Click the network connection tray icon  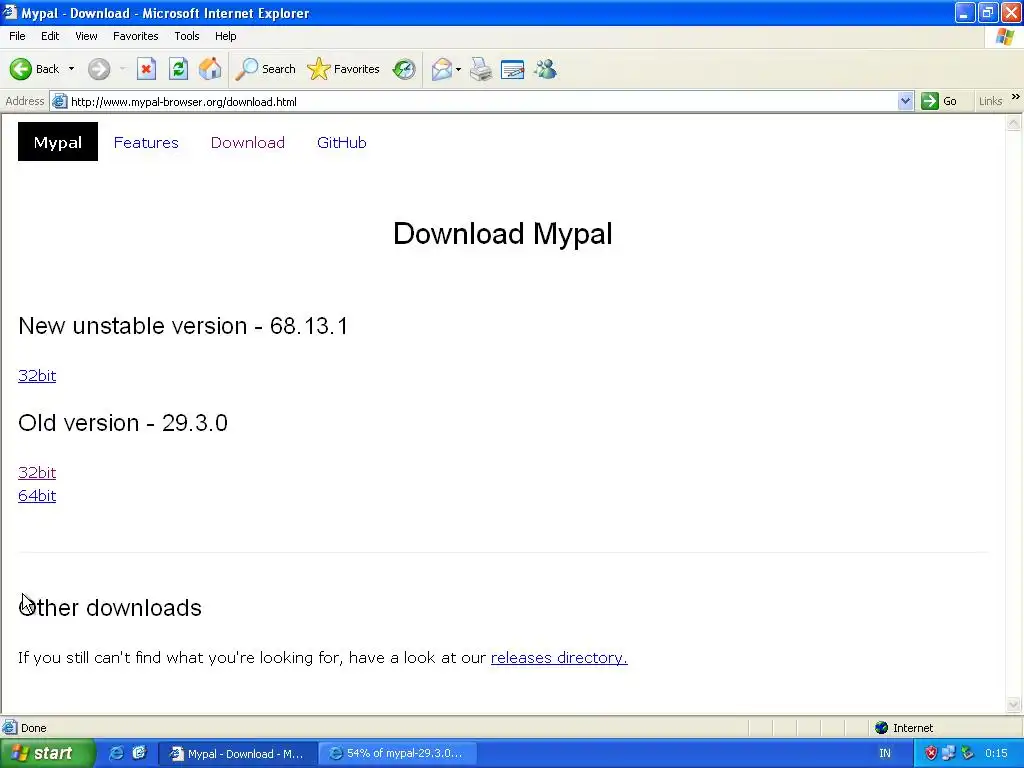(x=949, y=753)
